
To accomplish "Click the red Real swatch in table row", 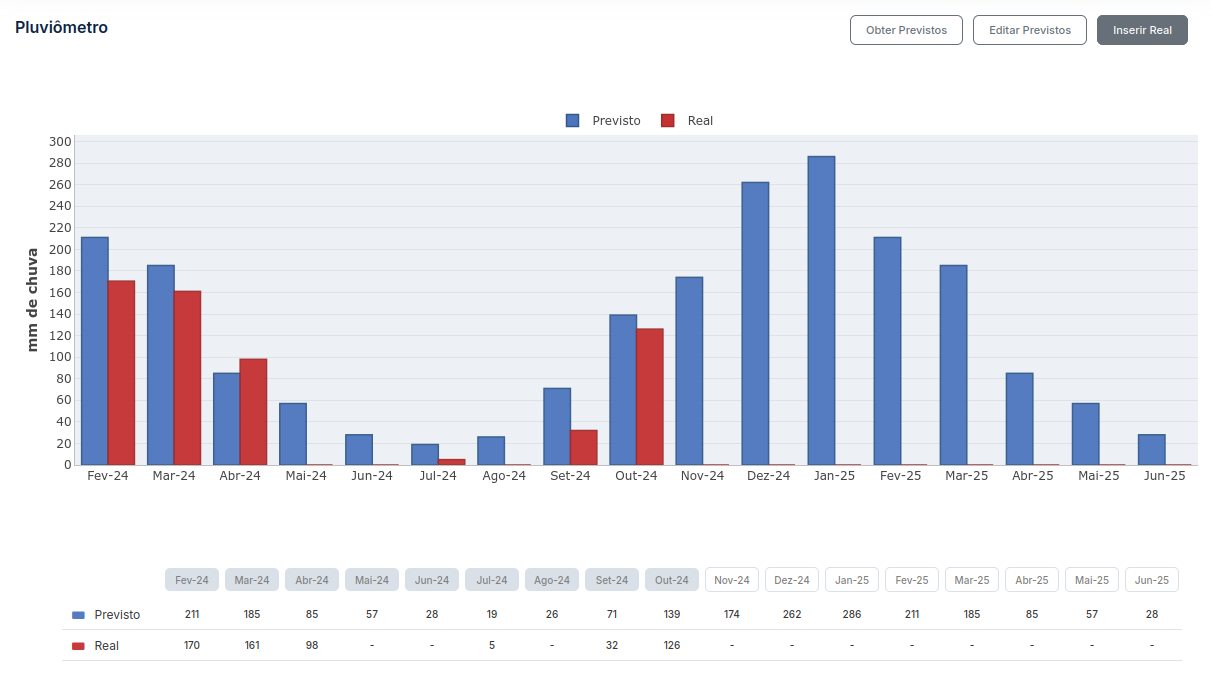I will [x=78, y=646].
